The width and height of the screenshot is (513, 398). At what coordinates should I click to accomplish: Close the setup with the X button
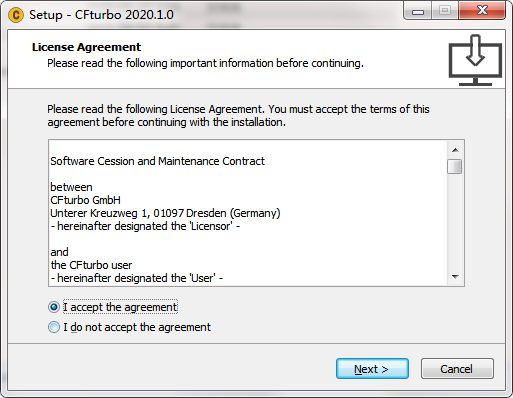coord(482,11)
